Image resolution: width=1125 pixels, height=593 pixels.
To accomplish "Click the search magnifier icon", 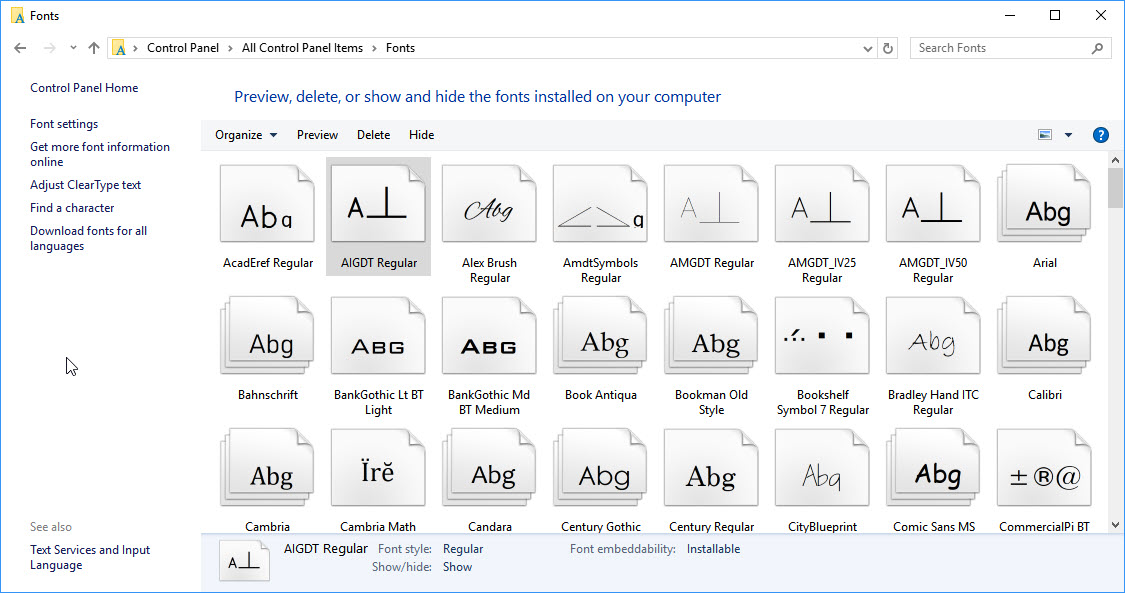I will pos(1097,48).
